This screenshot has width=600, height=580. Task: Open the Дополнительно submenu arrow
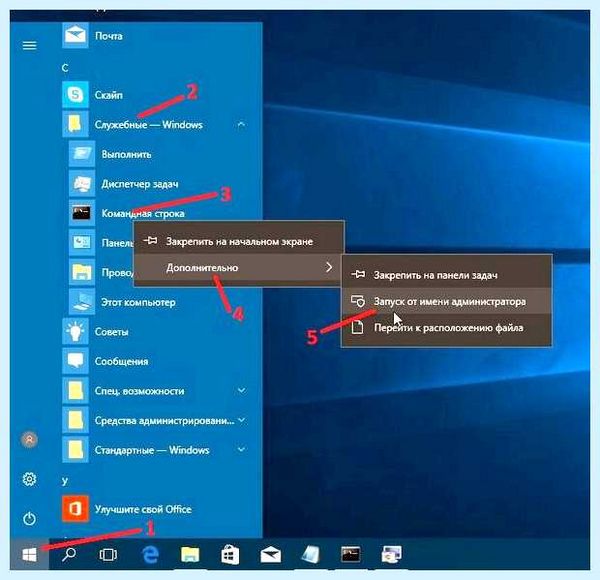click(x=329, y=267)
